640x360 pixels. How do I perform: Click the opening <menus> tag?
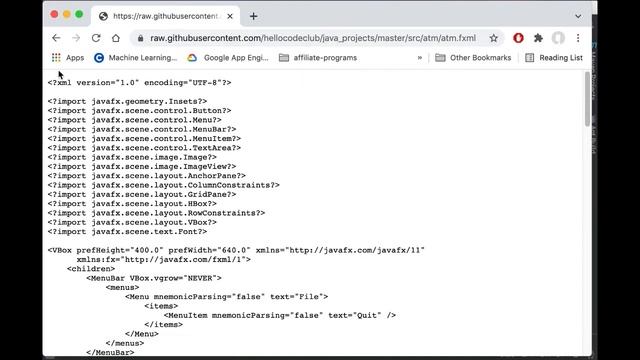point(122,287)
